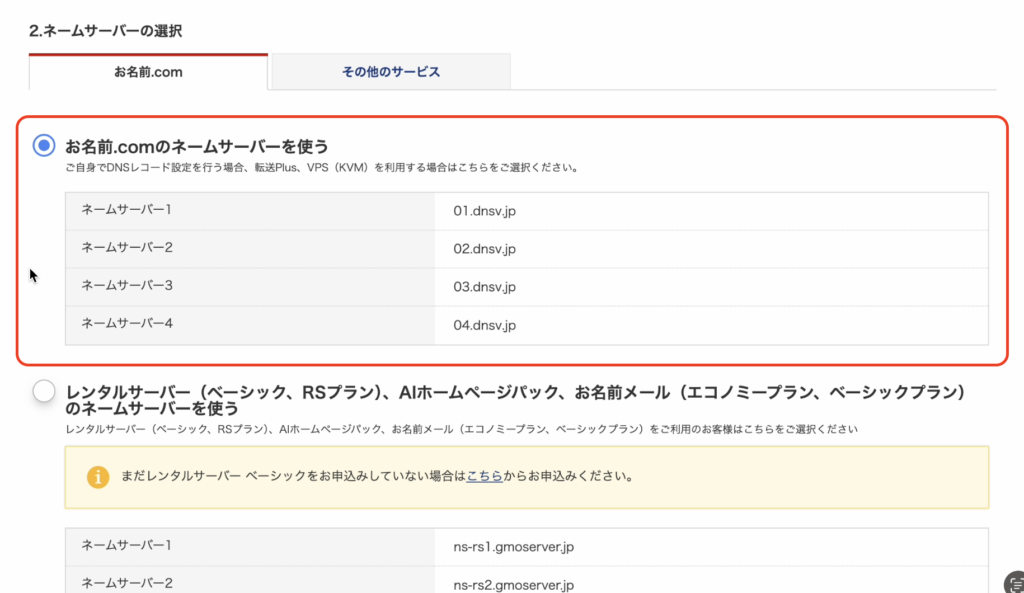Click the 2.ネームサーバーの選択 section heading
1024x593 pixels.
coord(105,31)
